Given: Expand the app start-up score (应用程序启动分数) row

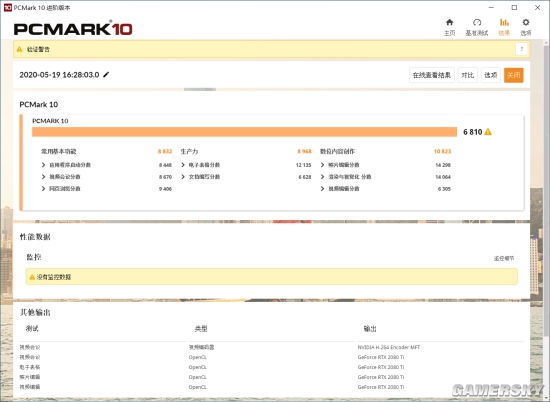Looking at the screenshot, I should point(106,165).
